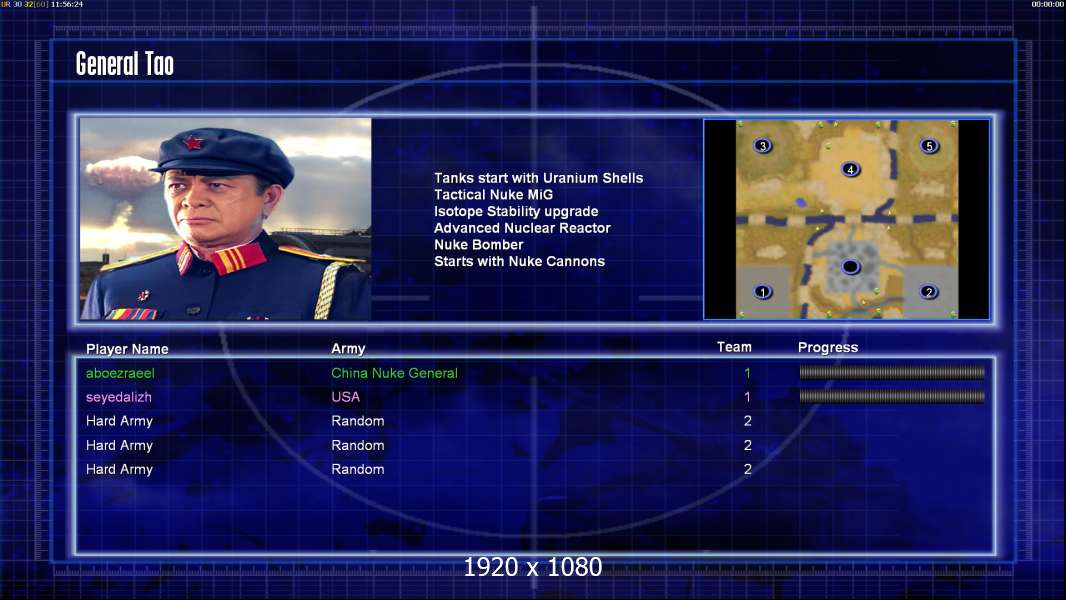Image resolution: width=1066 pixels, height=600 pixels.
Task: Click aboezraeel's loading progress bar
Action: click(892, 372)
